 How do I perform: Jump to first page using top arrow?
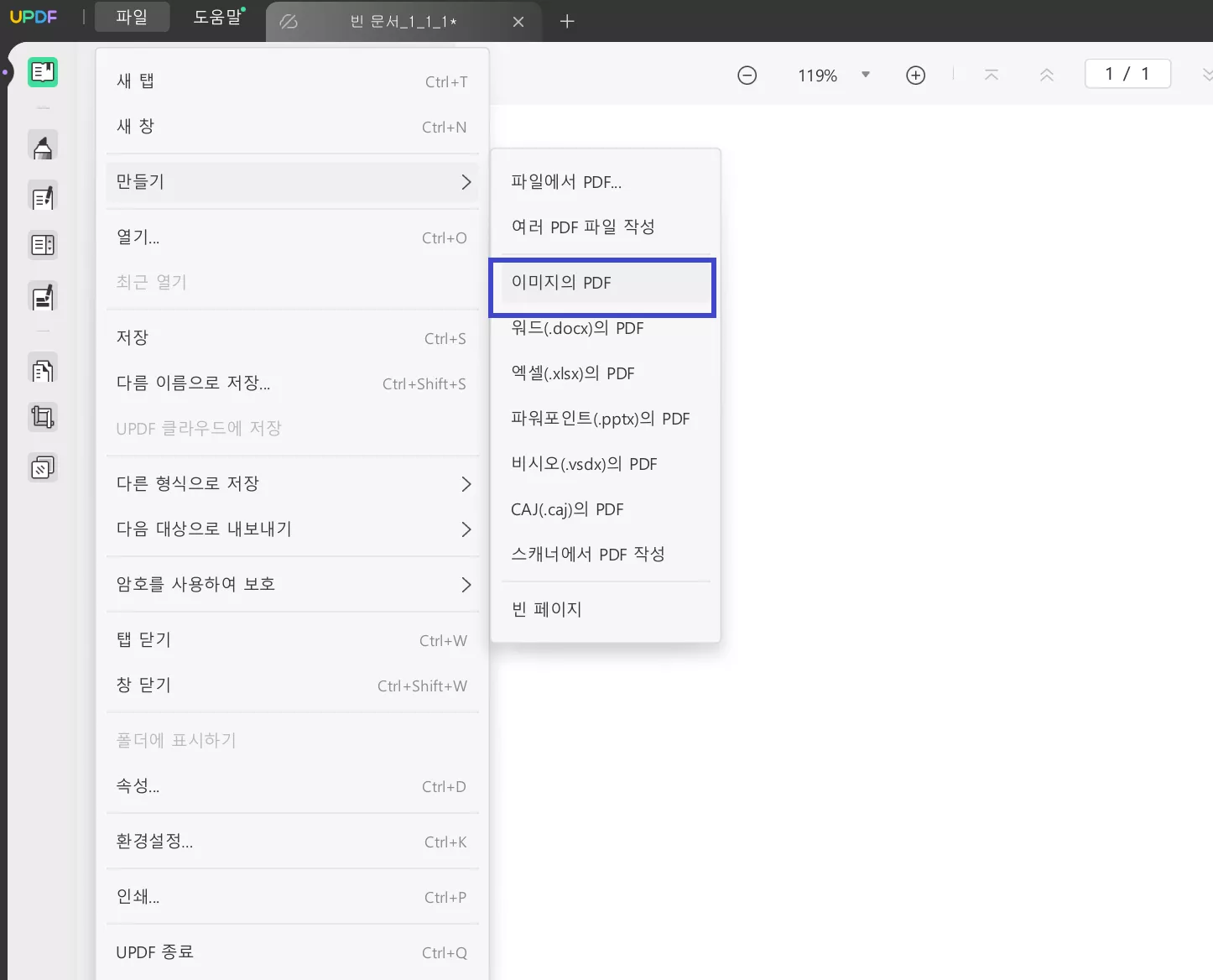point(991,75)
